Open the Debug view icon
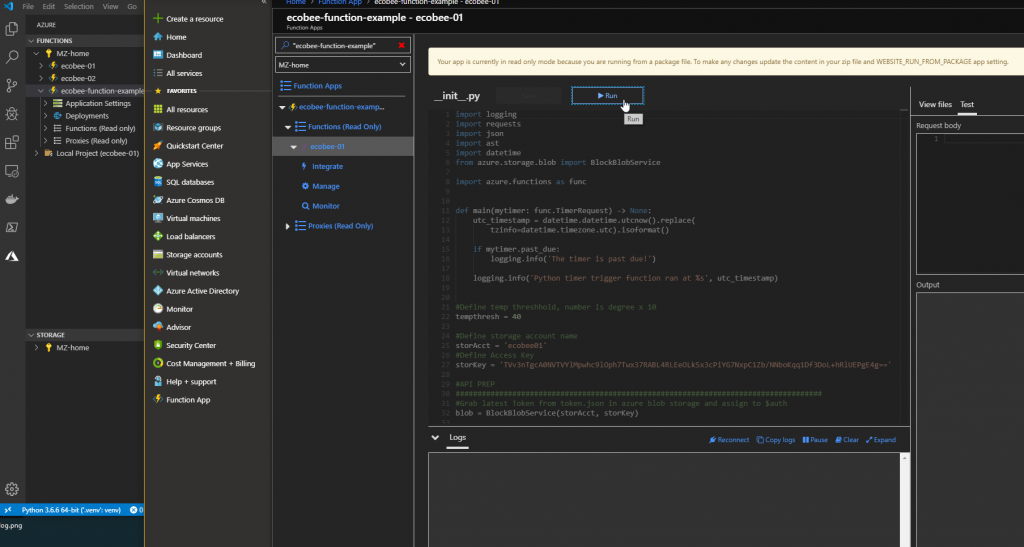The image size is (1024, 547). click(12, 114)
